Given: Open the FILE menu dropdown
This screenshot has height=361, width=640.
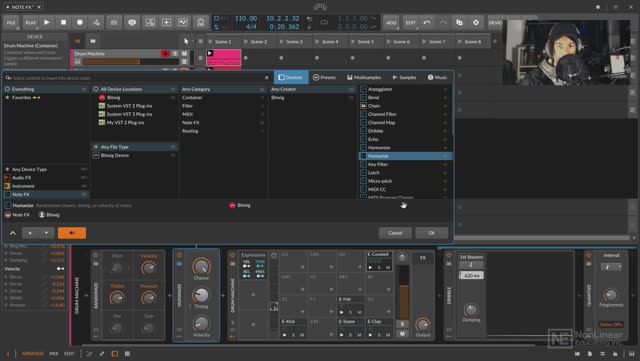Looking at the screenshot, I should point(11,22).
